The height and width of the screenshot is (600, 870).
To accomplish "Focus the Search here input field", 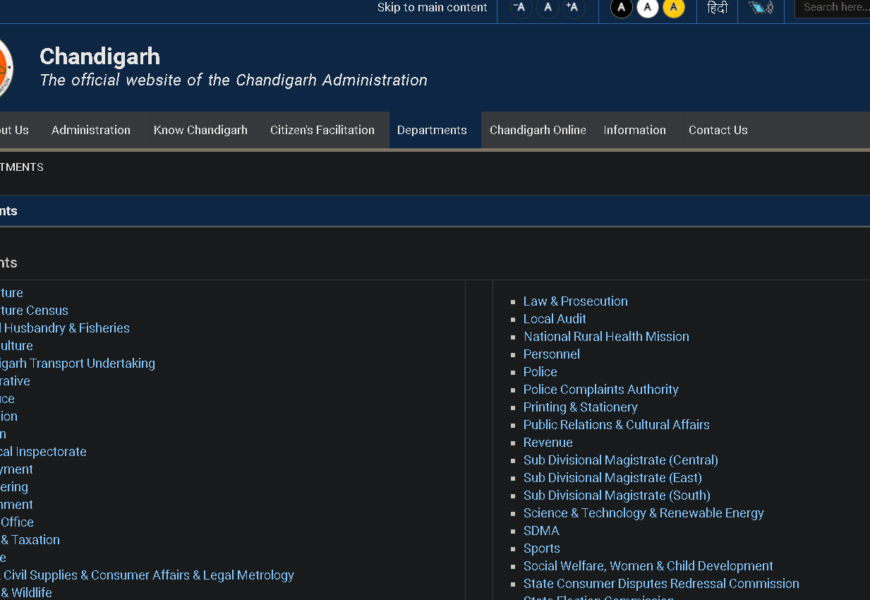I will click(832, 8).
